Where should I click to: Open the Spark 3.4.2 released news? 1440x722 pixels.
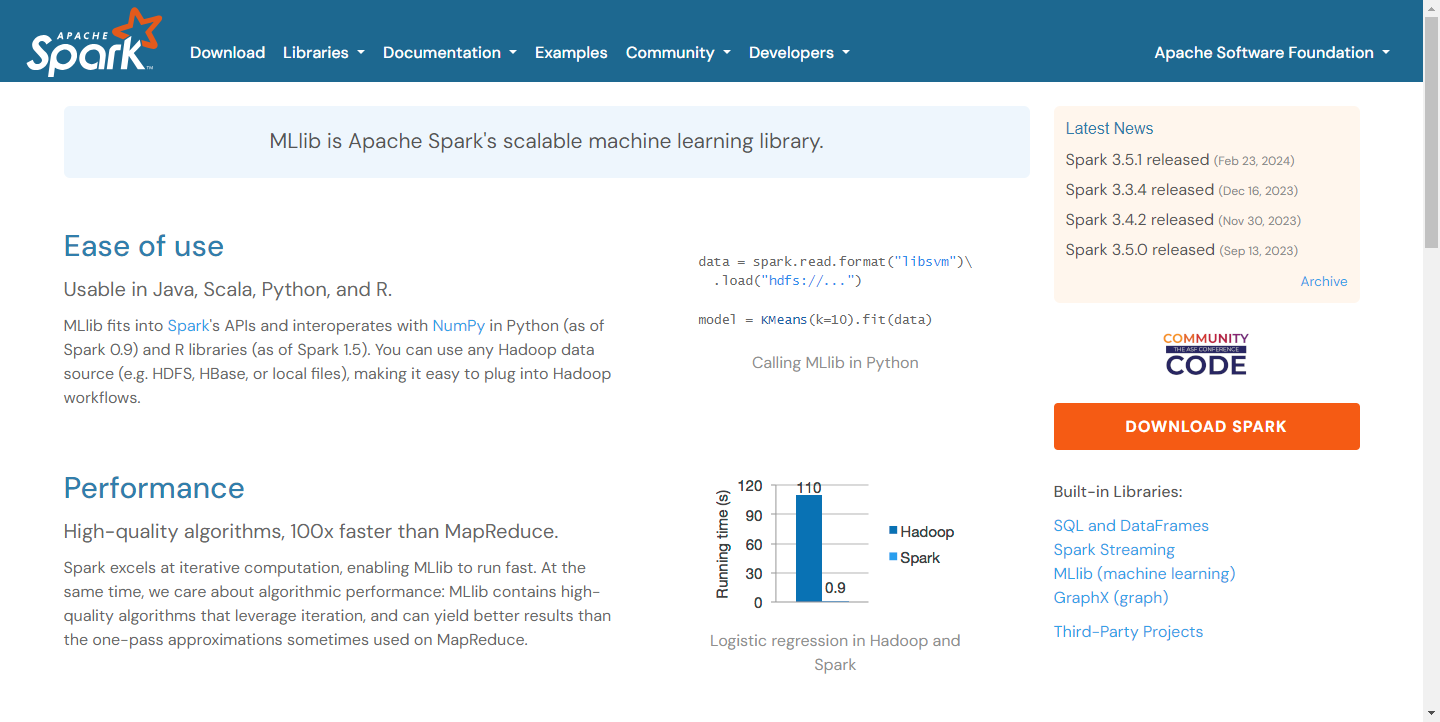point(1139,220)
